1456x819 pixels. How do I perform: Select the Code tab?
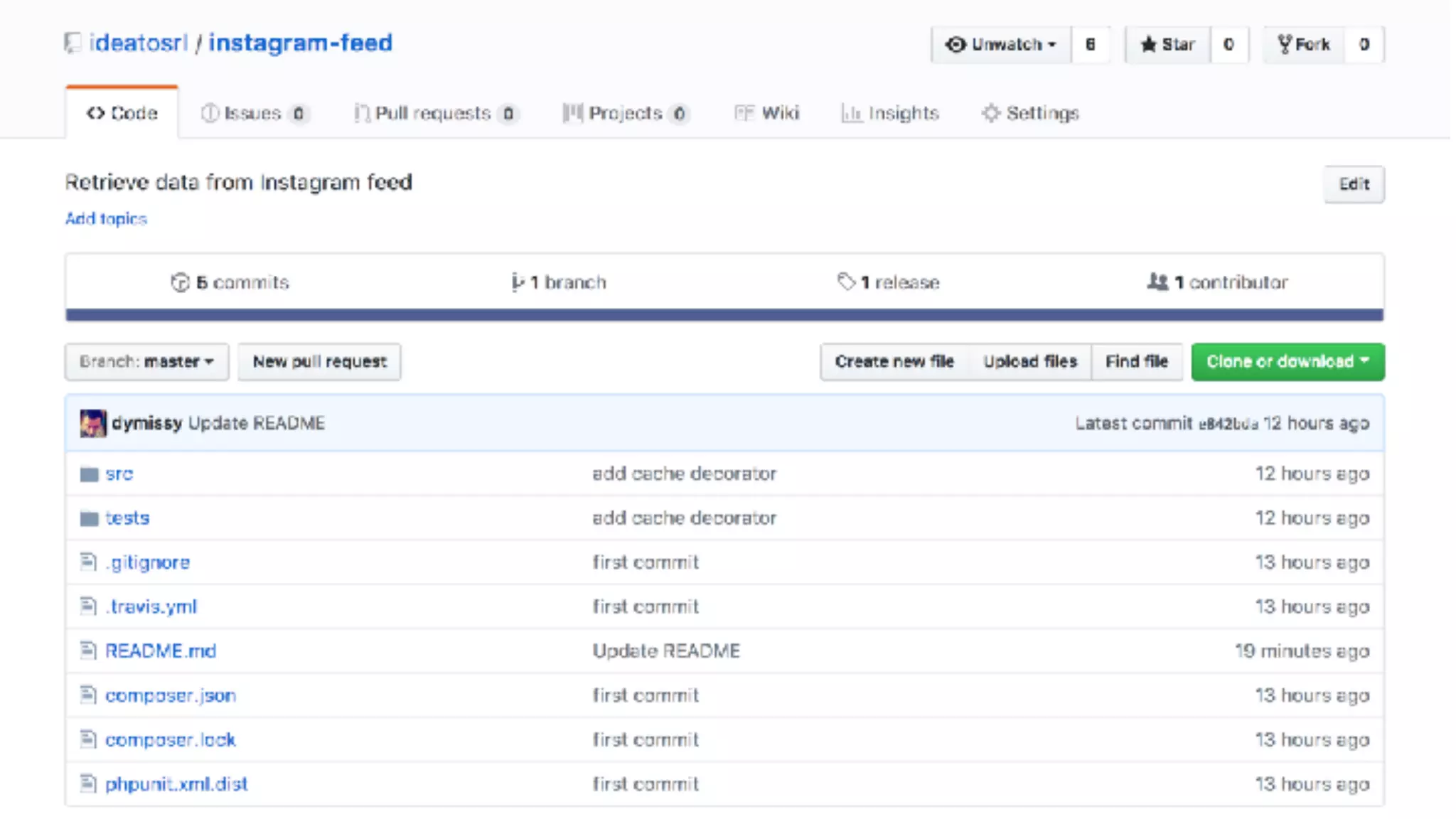pos(122,113)
